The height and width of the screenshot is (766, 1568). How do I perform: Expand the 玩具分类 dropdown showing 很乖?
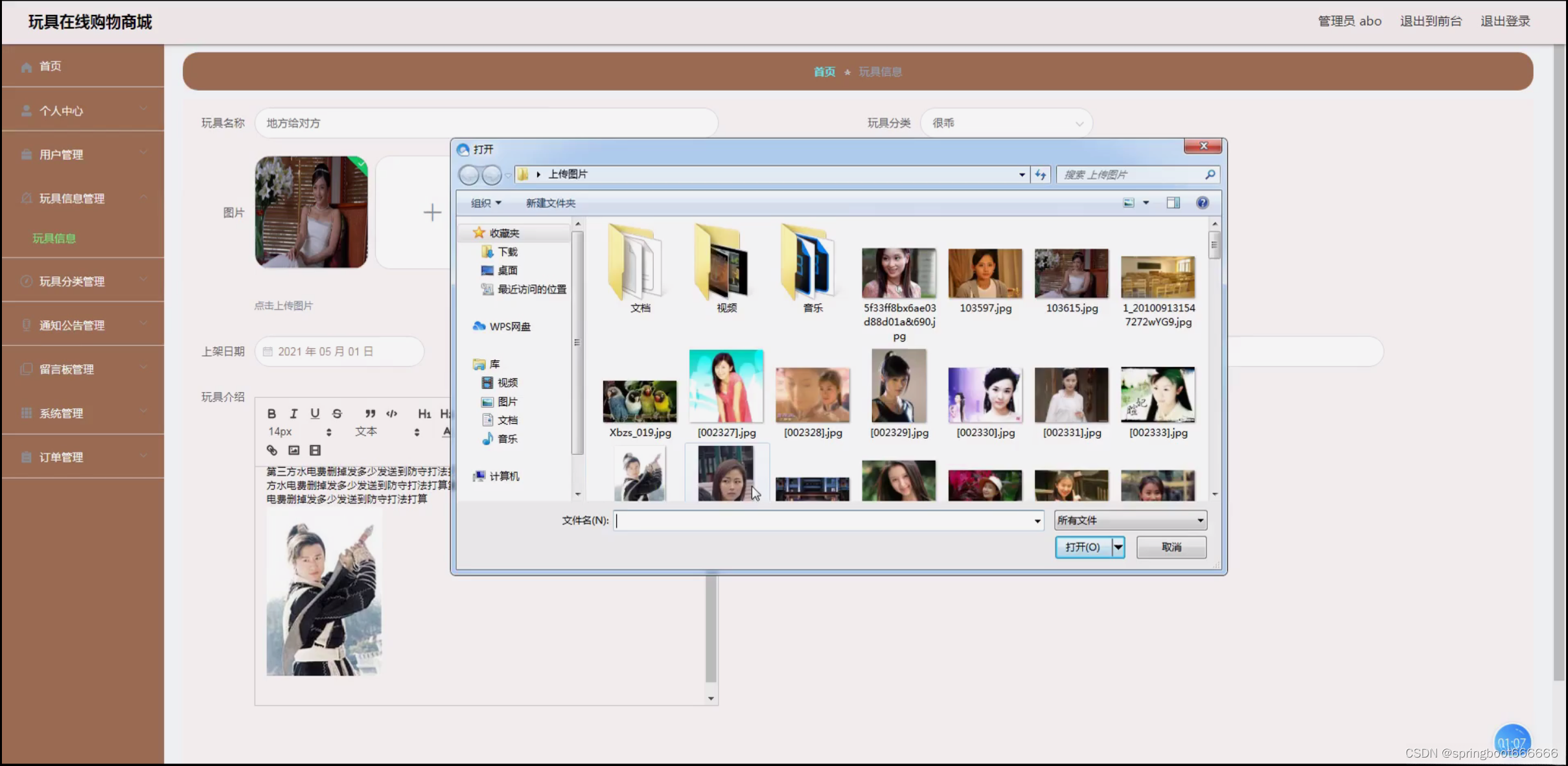[1006, 123]
